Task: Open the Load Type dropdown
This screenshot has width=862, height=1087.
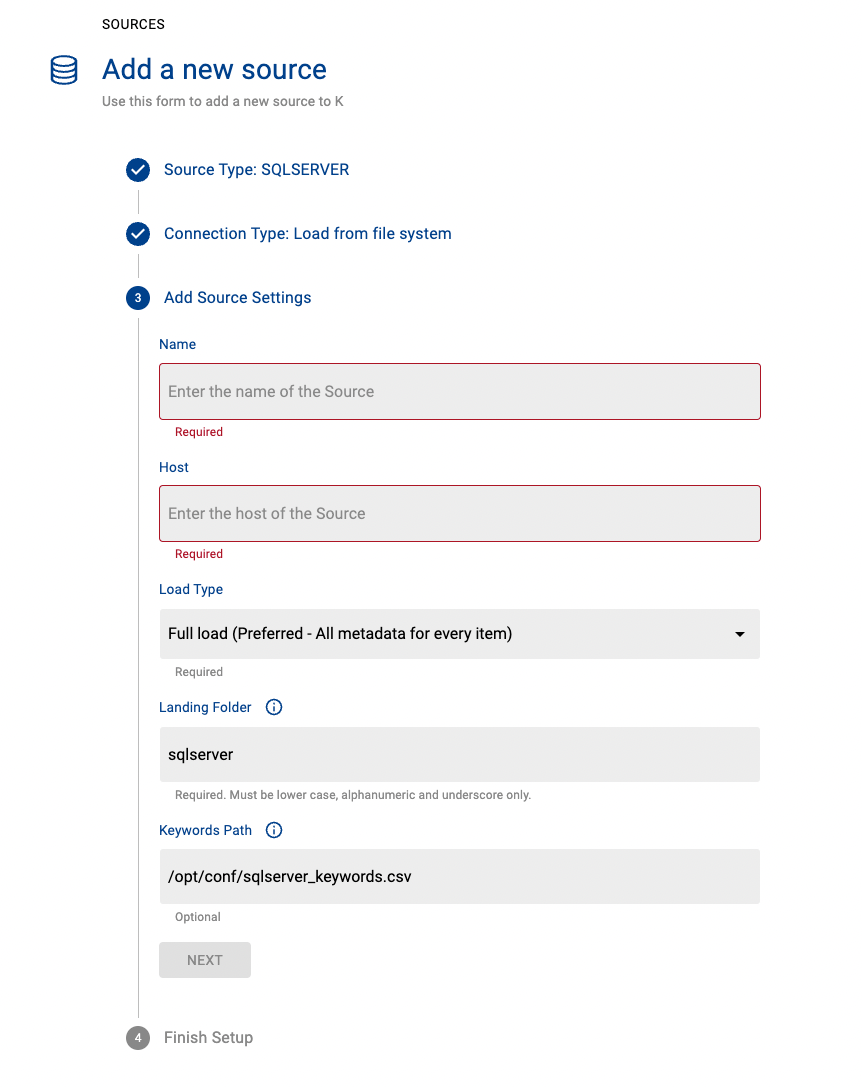Action: click(x=459, y=633)
